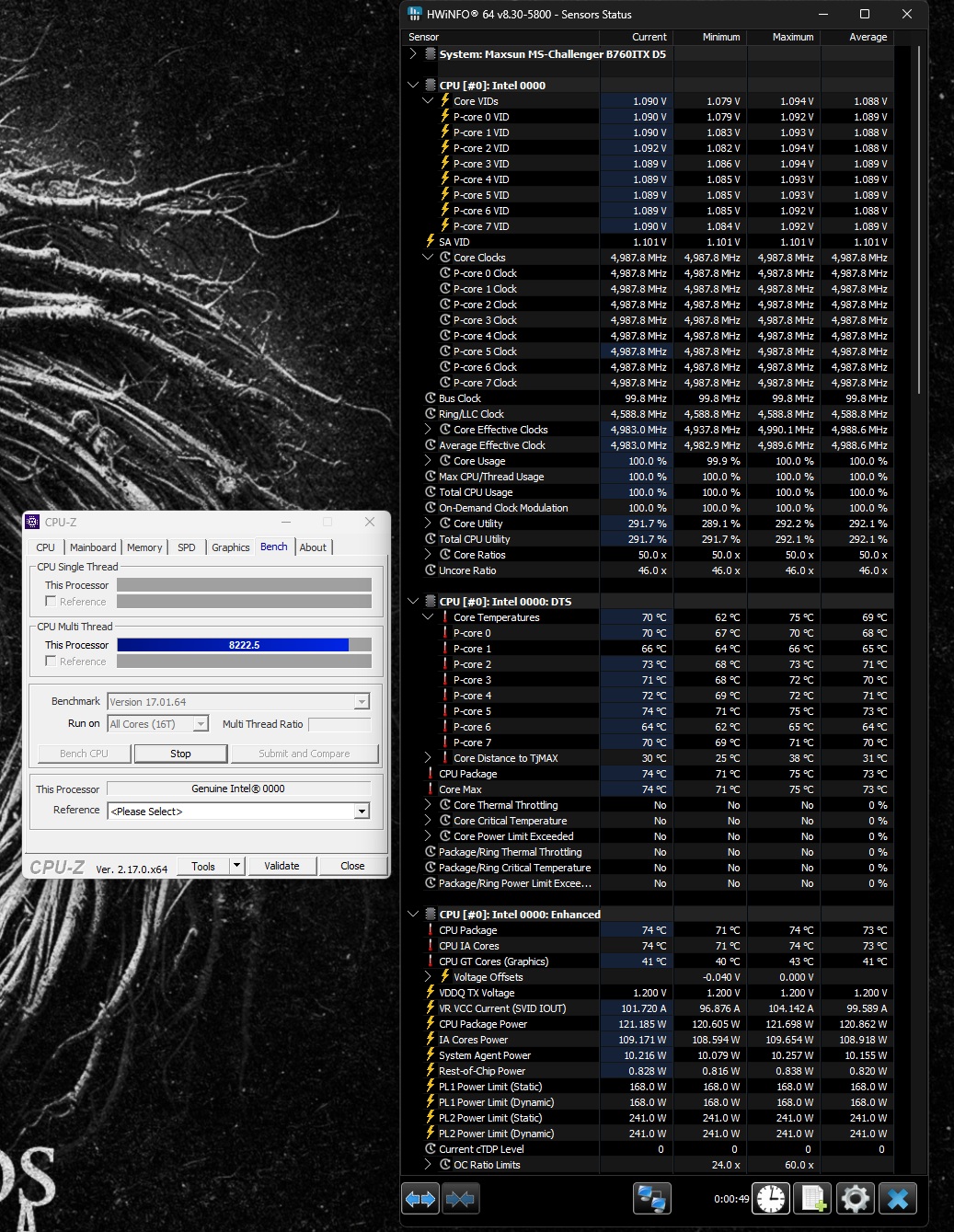954x1232 pixels.
Task: Click the Current column header
Action: [637, 37]
